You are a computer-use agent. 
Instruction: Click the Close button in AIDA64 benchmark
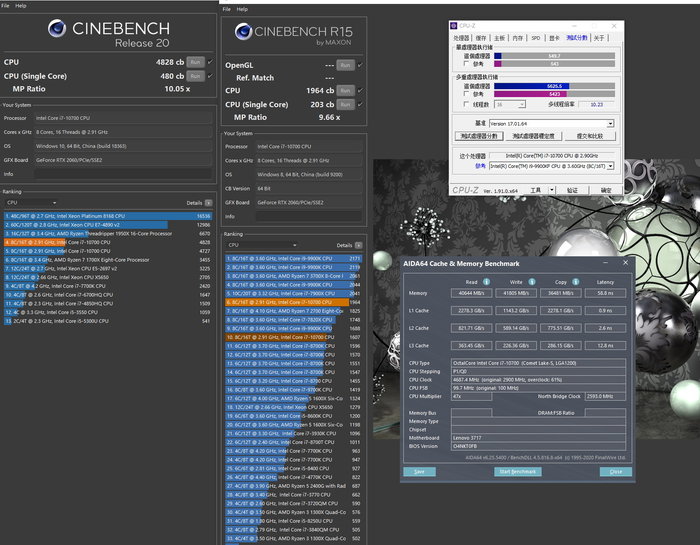(616, 472)
